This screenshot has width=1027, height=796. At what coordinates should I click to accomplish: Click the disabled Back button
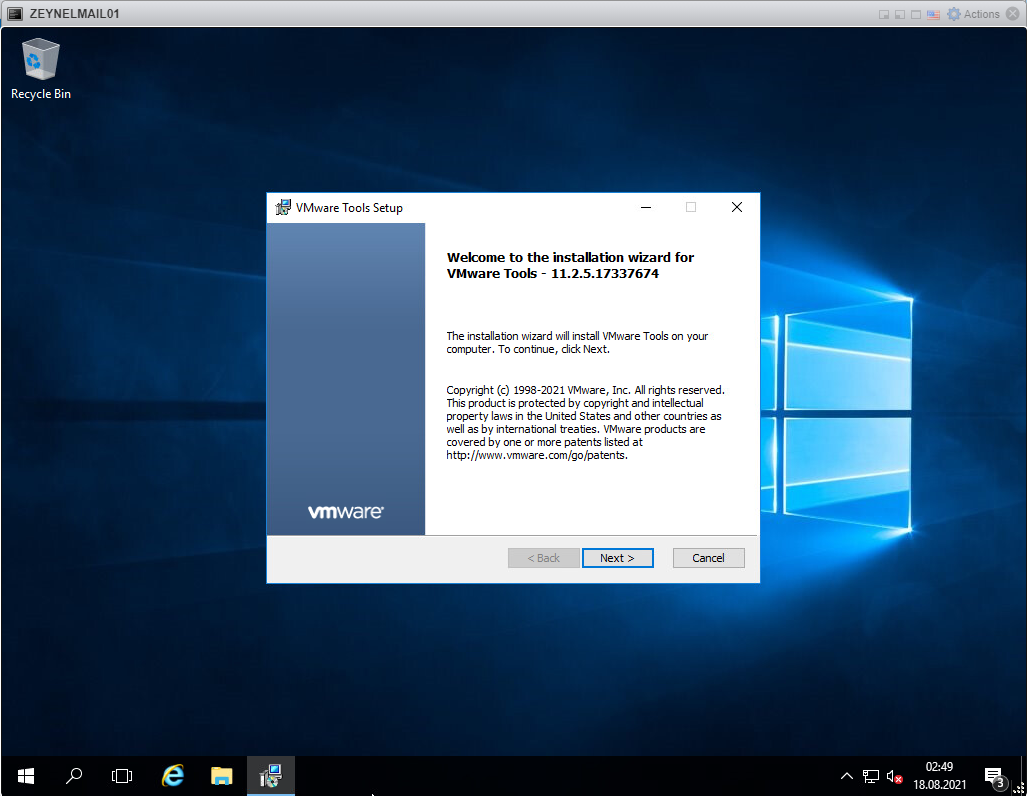[x=544, y=558]
